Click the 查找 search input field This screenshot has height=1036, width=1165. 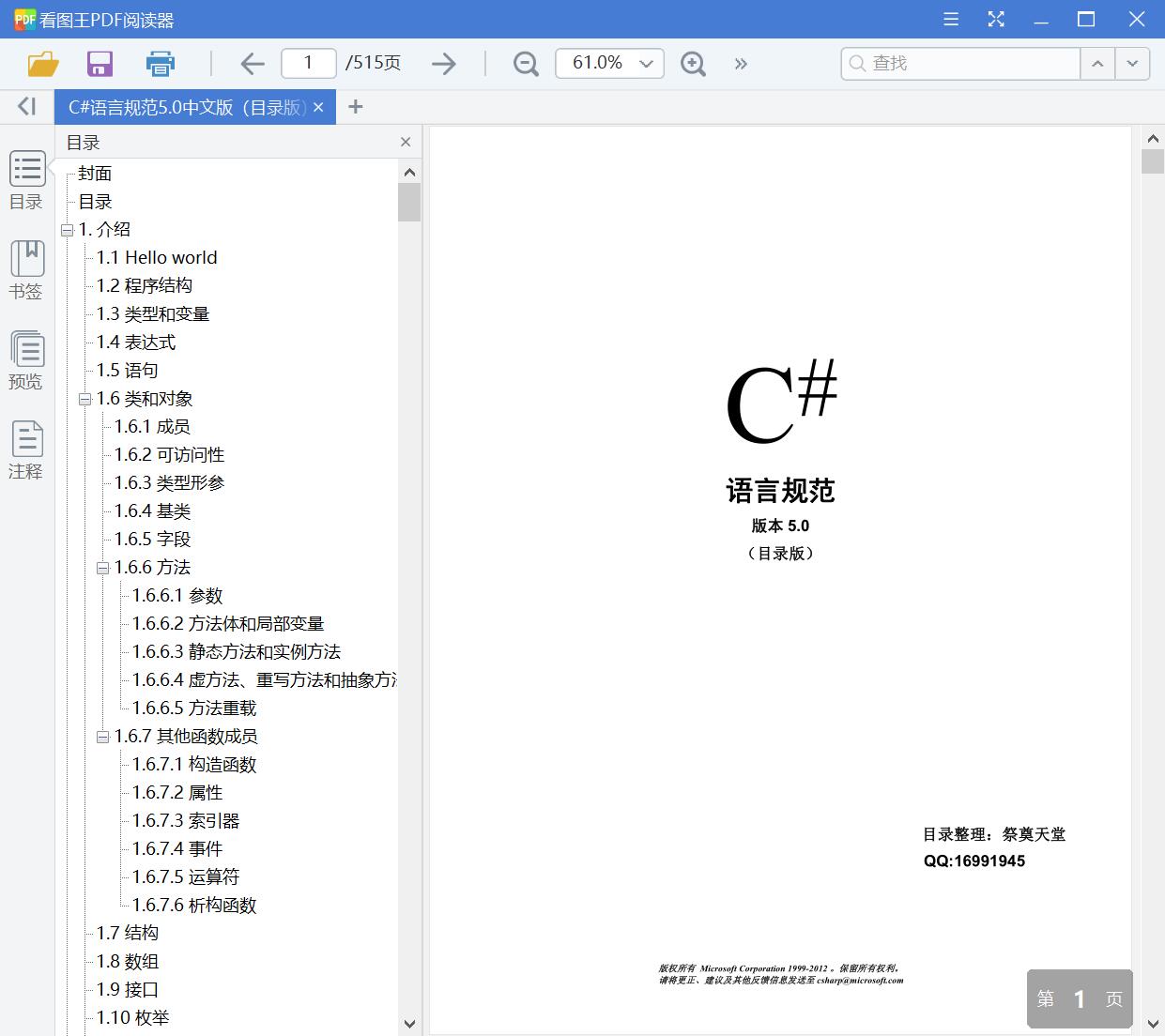coord(959,63)
